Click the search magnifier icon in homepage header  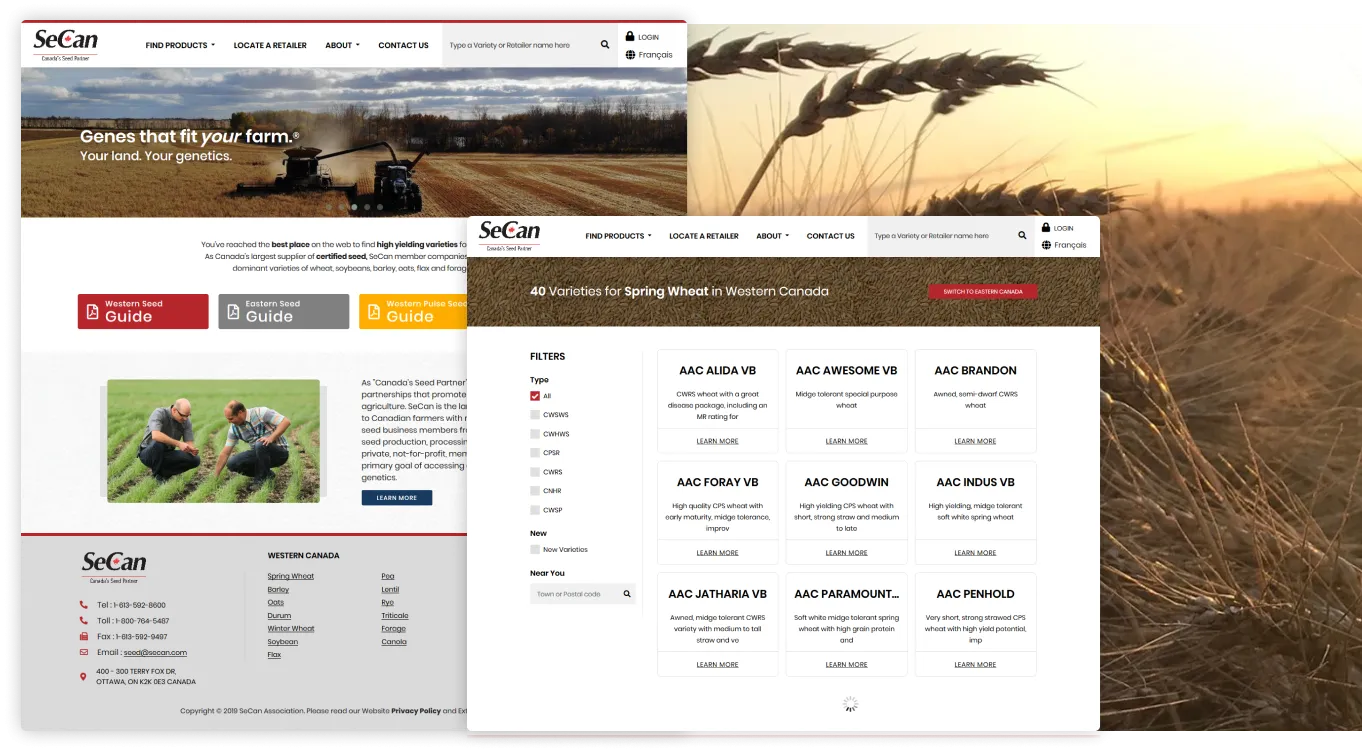click(605, 45)
